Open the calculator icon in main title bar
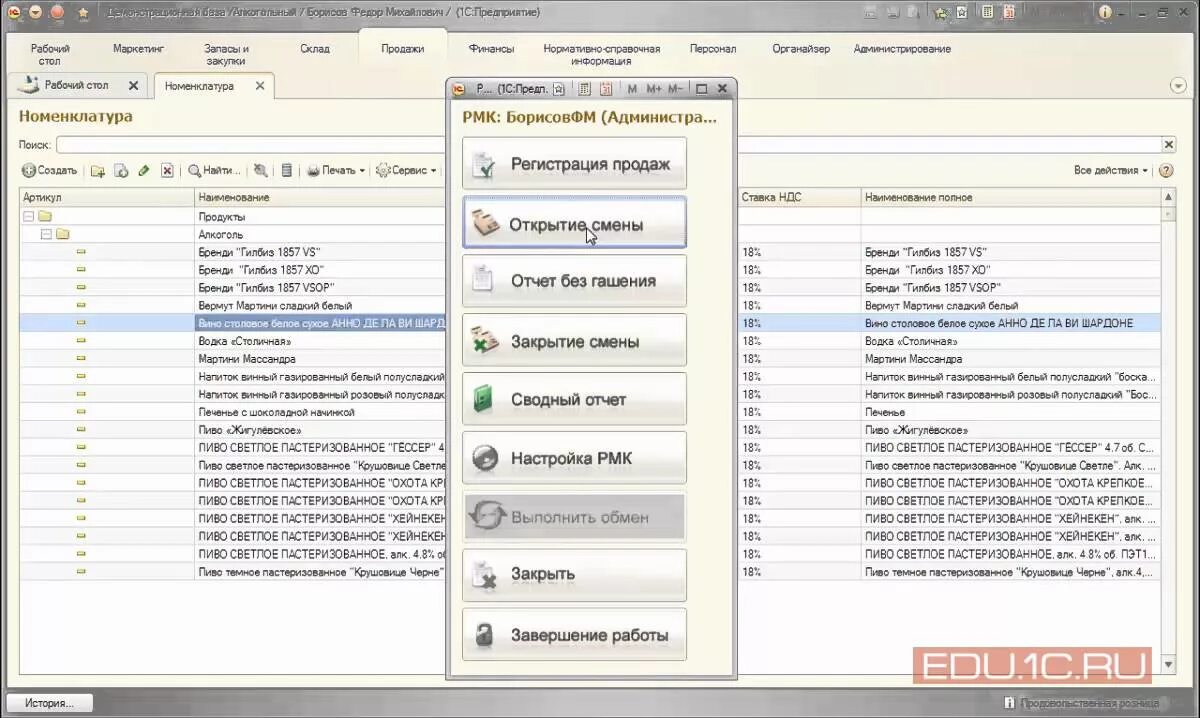 click(988, 13)
